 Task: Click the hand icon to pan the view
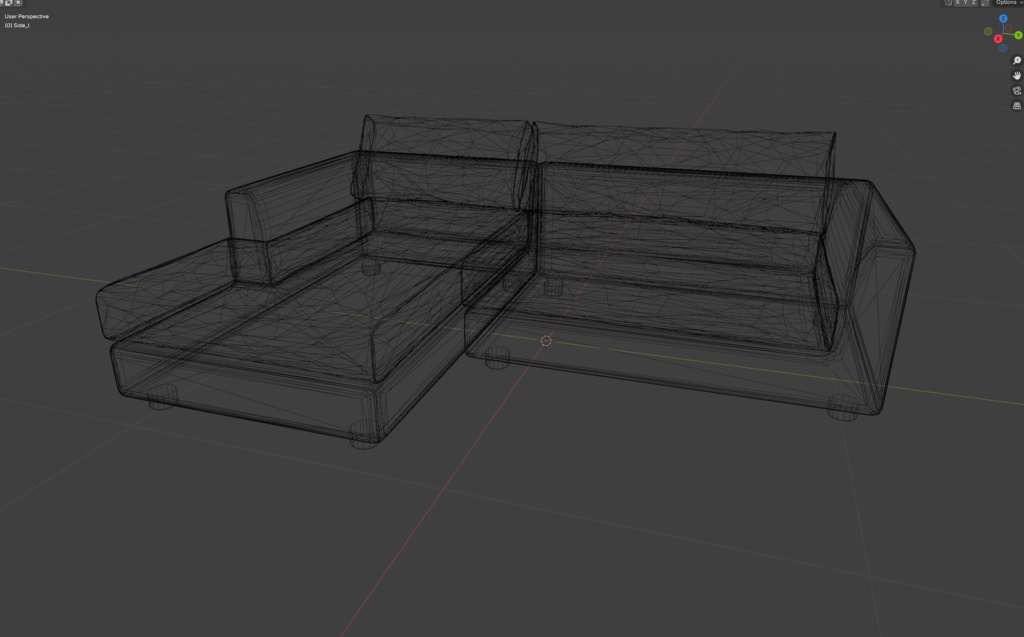[x=1017, y=75]
